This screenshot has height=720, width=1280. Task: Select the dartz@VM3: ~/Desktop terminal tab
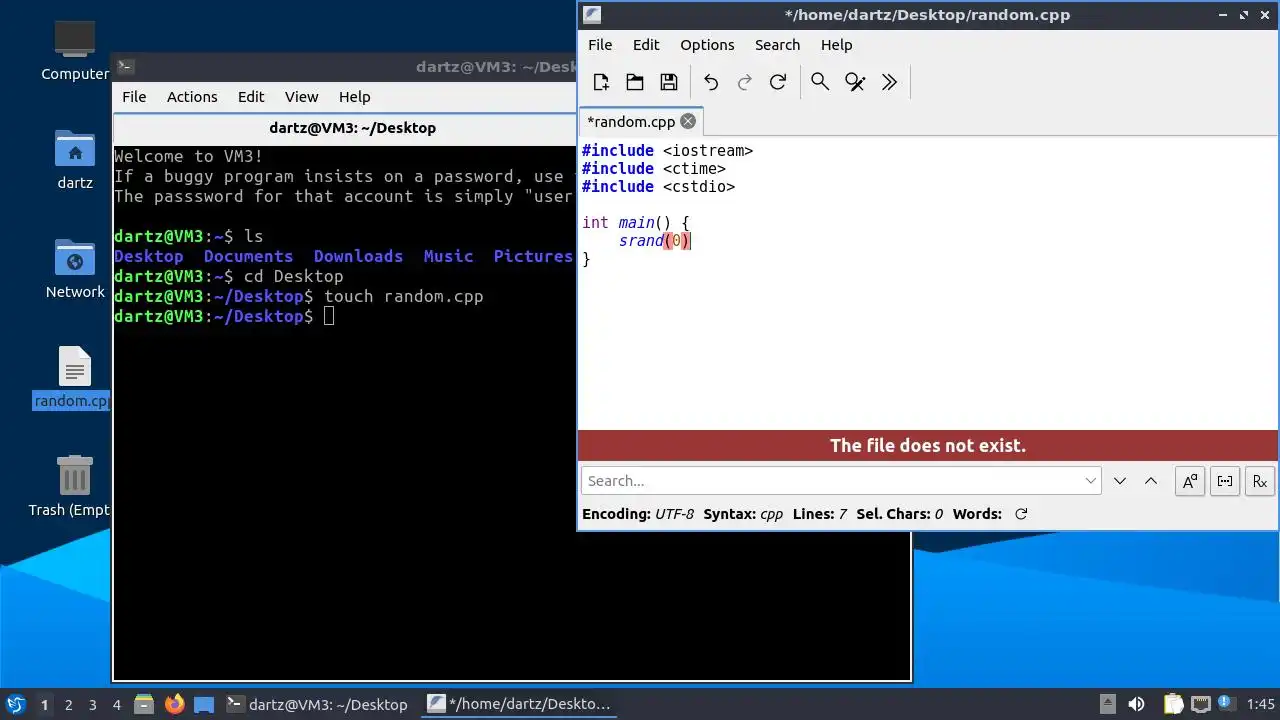(352, 128)
